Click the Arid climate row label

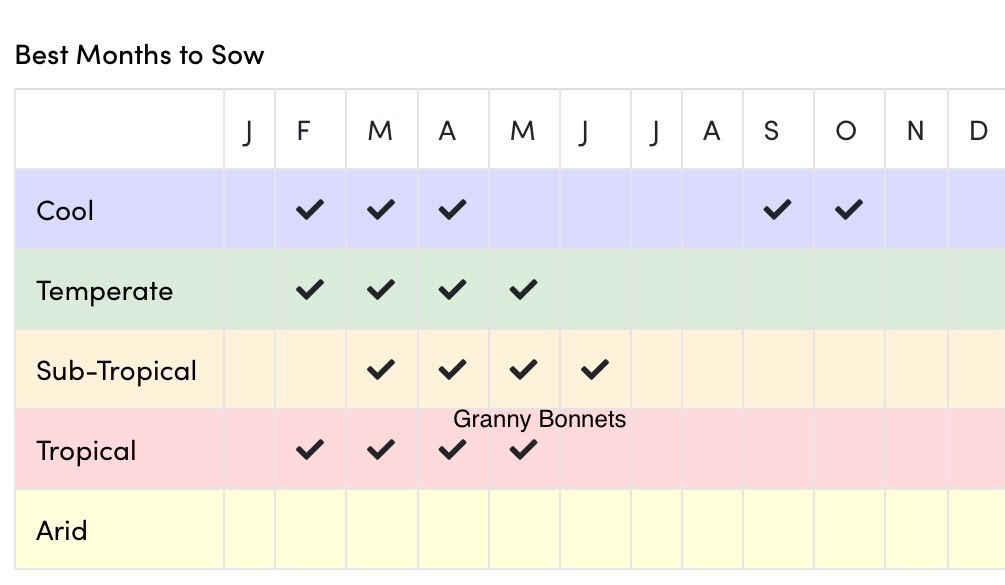point(62,530)
